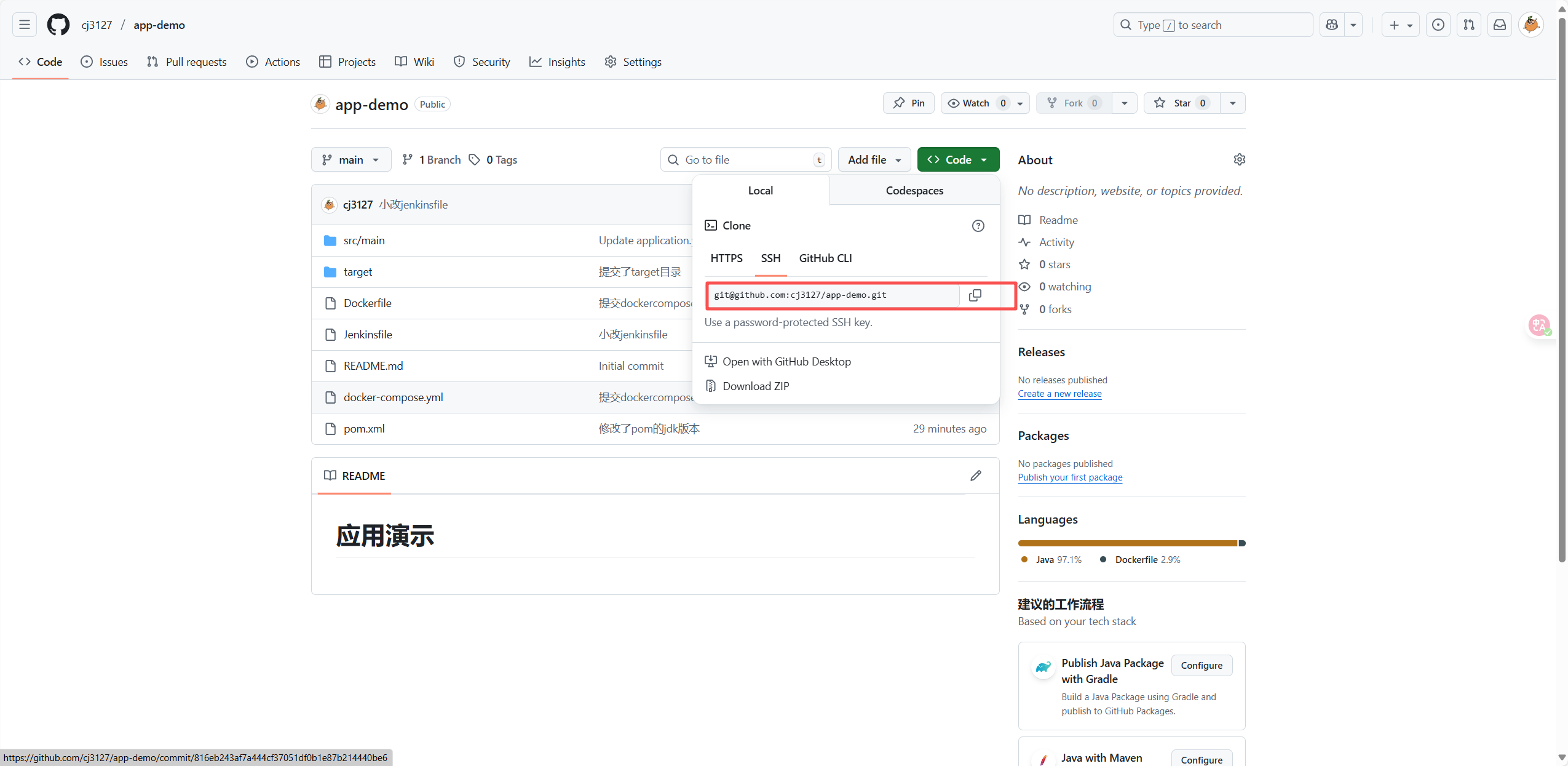Edit About settings with the gear icon
Viewport: 1568px width, 766px height.
click(x=1239, y=159)
